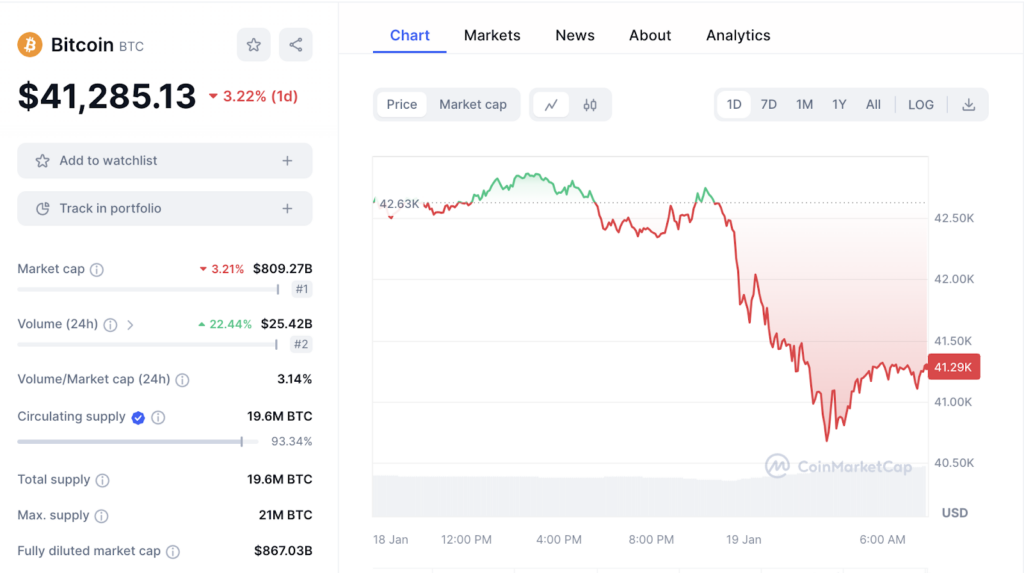Toggle chart to Market cap view
Viewport: 1024px width, 573px height.
pyautogui.click(x=473, y=104)
